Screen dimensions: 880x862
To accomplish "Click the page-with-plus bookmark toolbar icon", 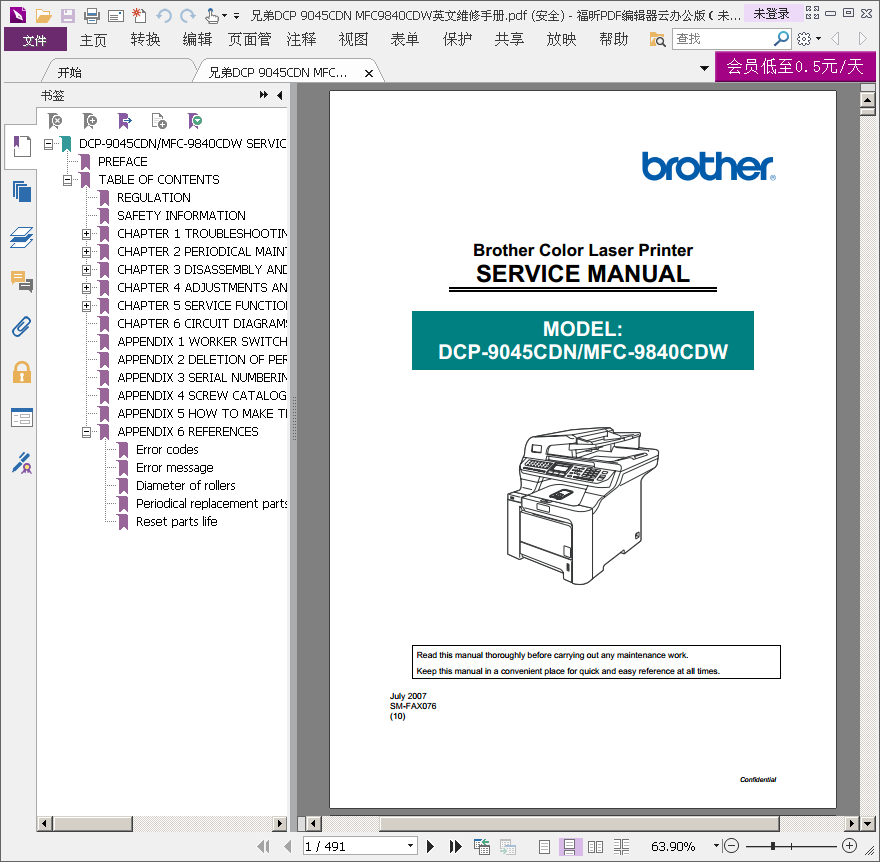I will [x=159, y=121].
